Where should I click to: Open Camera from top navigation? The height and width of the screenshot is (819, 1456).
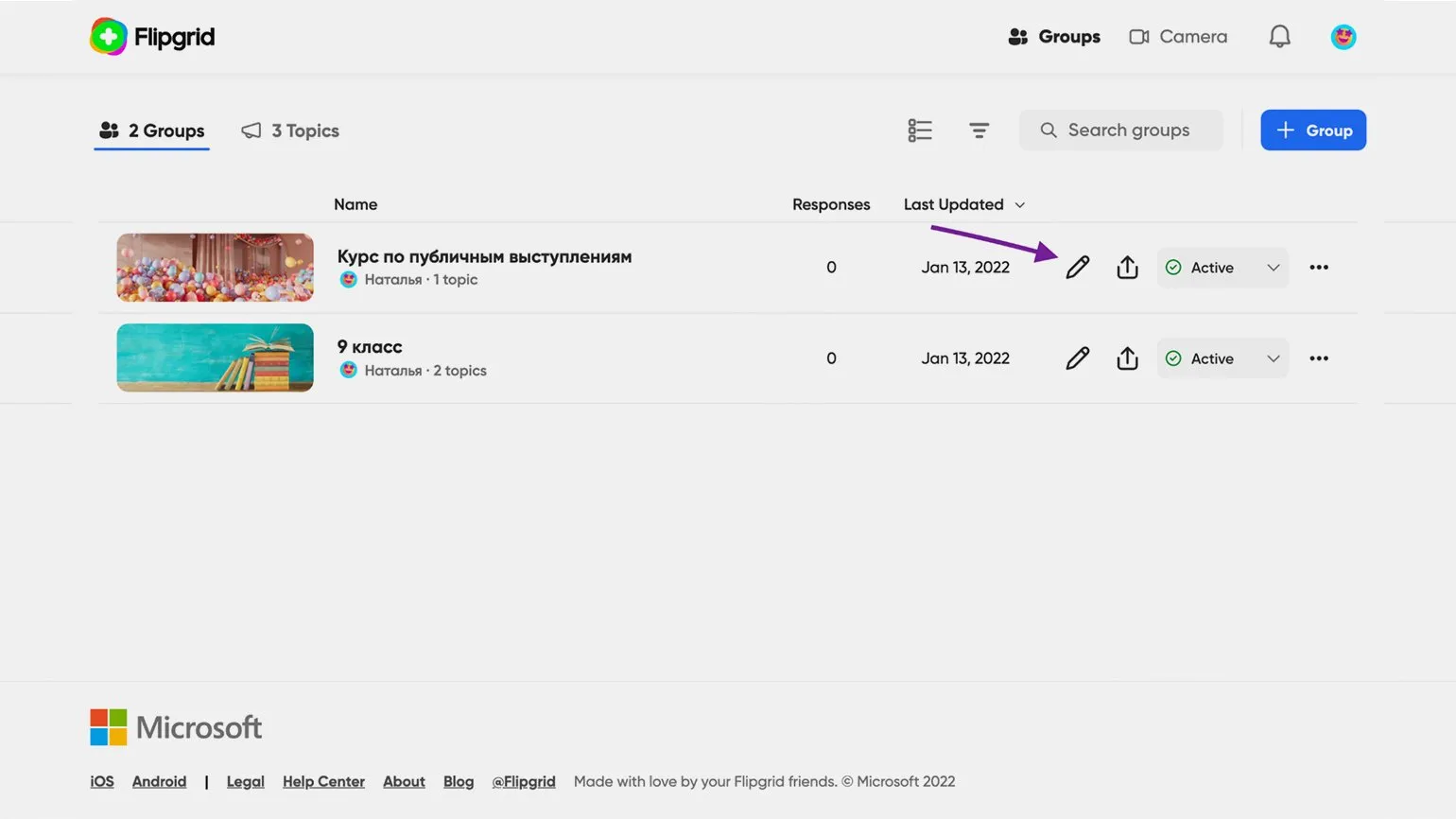1178,37
